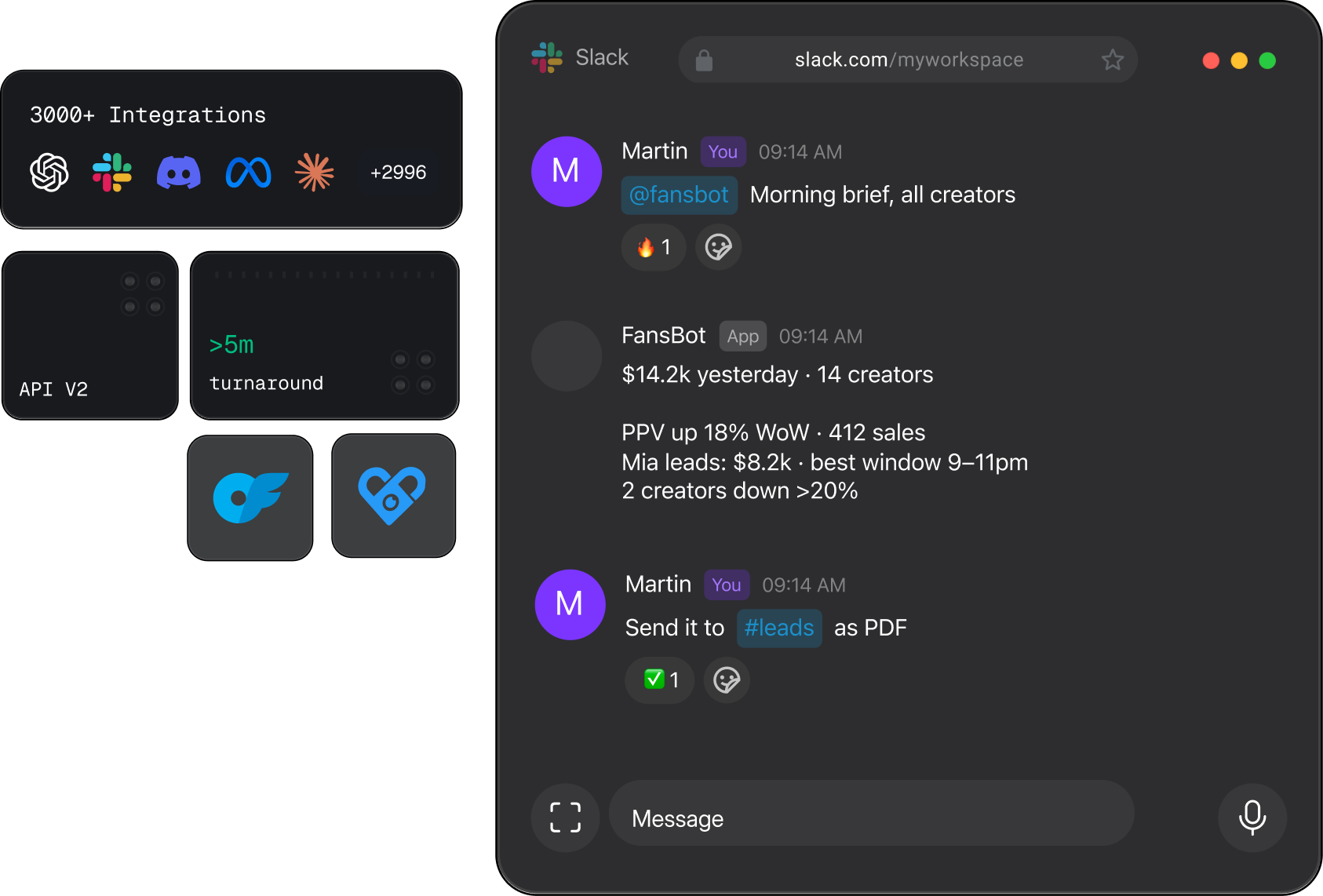Open the #leads channel link

click(779, 628)
